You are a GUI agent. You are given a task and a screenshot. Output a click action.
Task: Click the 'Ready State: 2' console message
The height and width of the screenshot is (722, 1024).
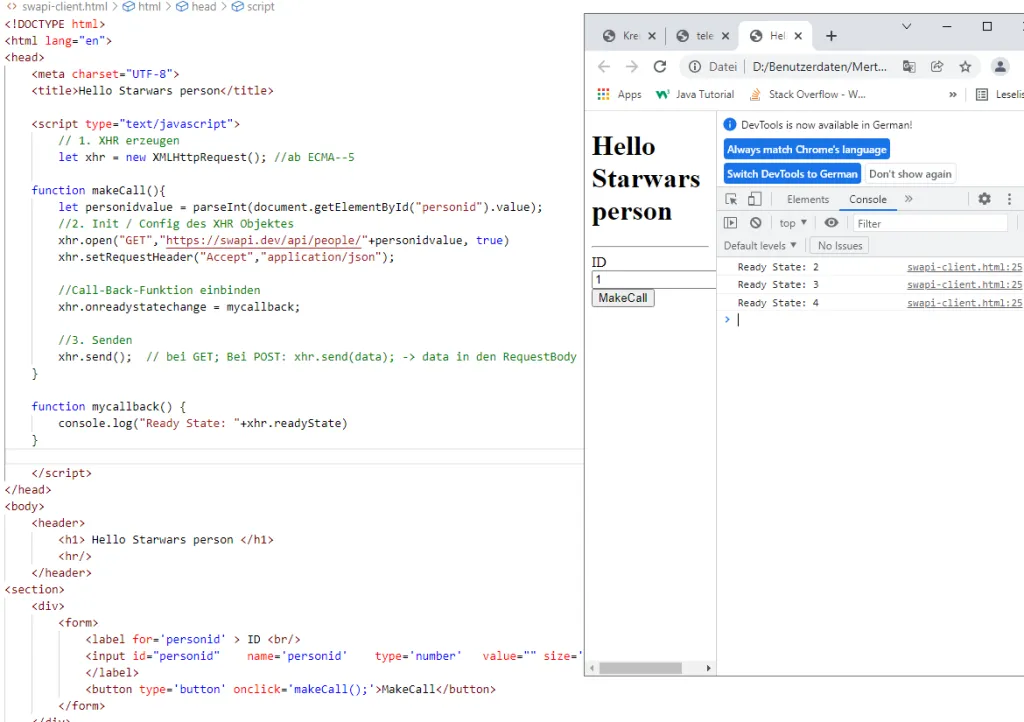point(778,267)
